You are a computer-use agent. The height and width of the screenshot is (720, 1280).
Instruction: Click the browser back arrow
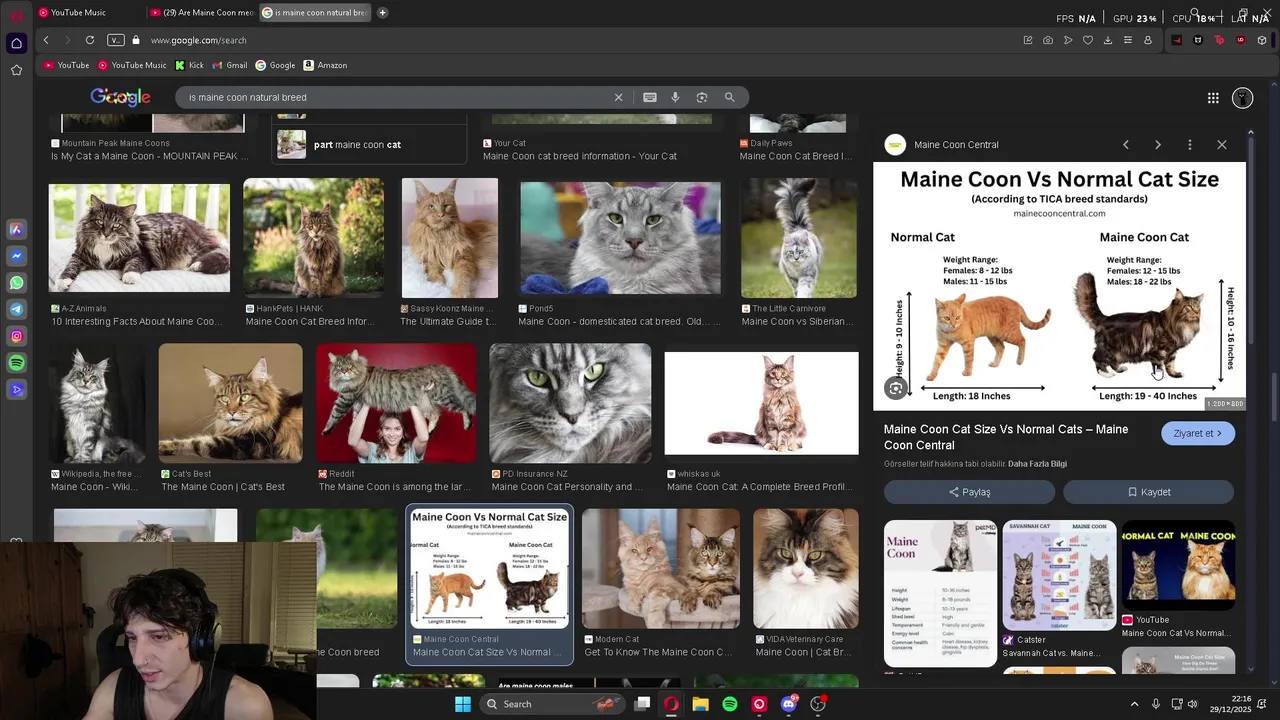click(46, 40)
